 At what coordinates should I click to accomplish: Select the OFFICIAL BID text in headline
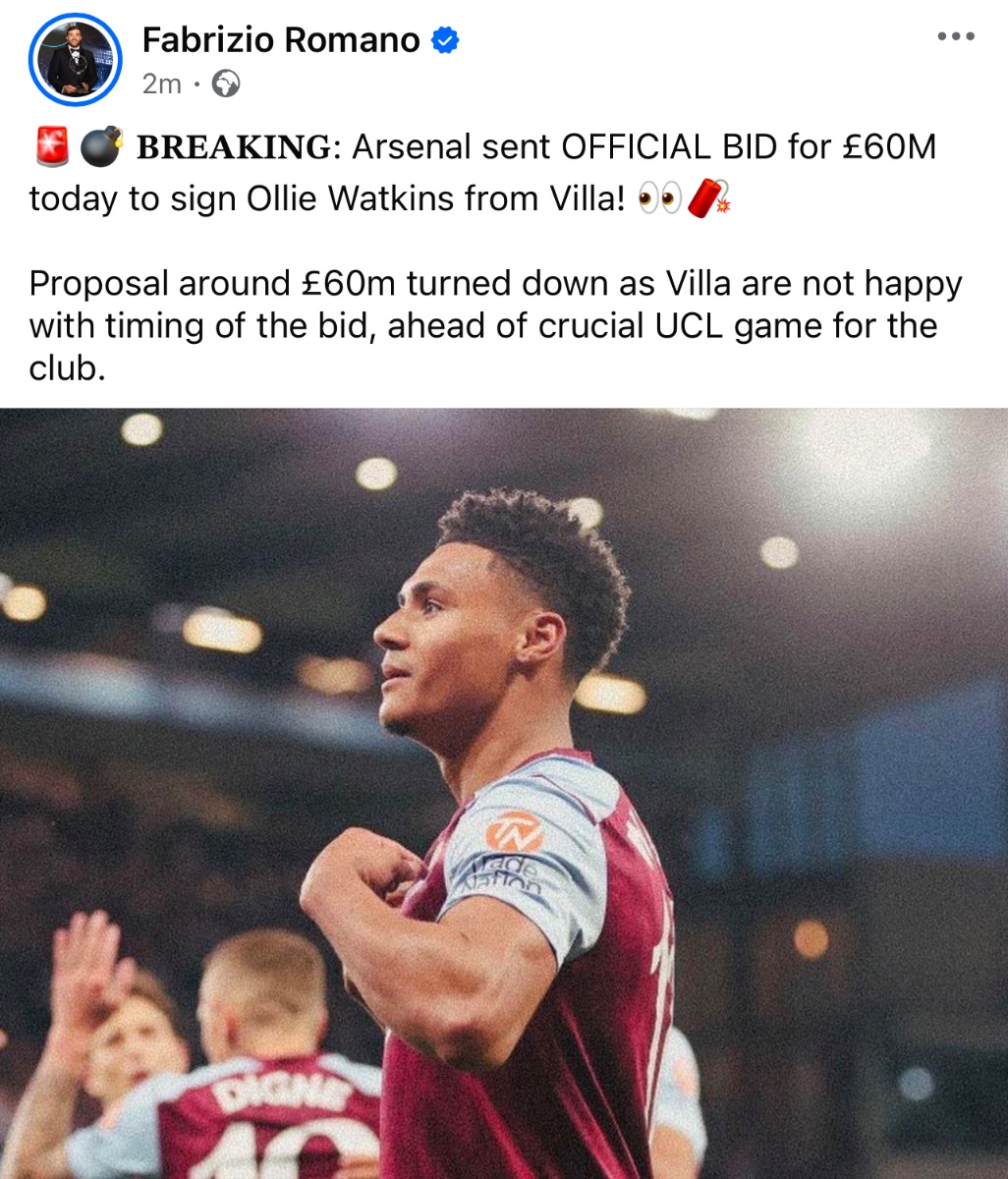coord(668,147)
